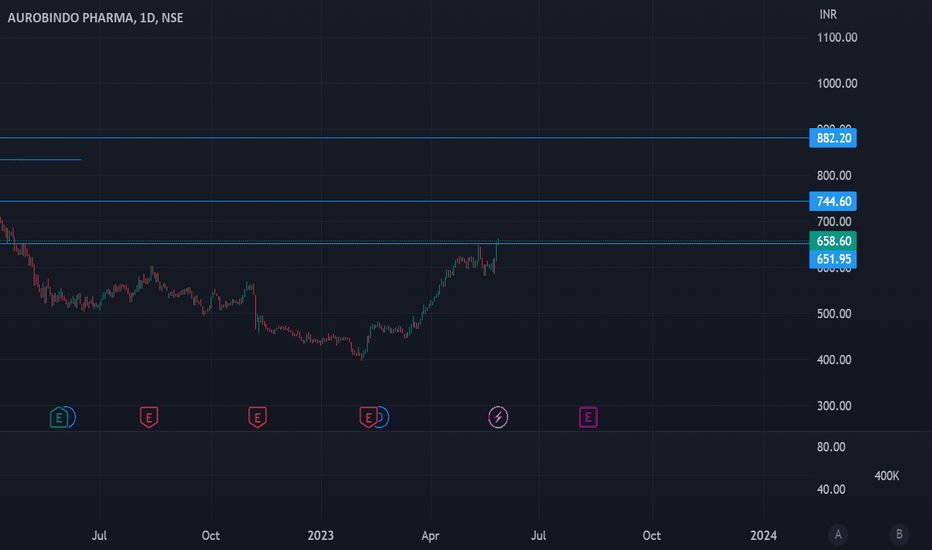
Task: Click the AUROBINDO PHARMA, 1D, NSE title
Action: click(x=95, y=18)
